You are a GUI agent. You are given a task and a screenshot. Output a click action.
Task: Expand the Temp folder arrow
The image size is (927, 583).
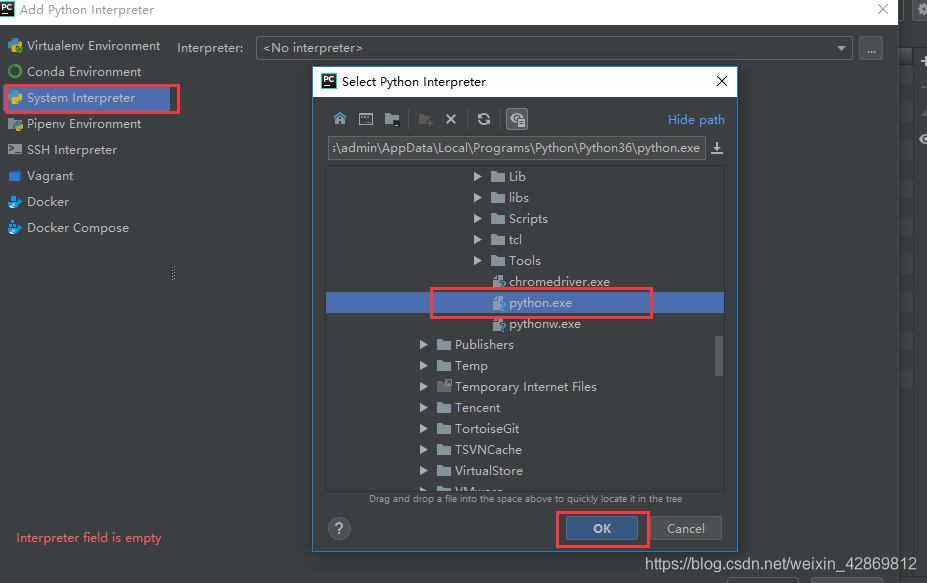pos(423,365)
